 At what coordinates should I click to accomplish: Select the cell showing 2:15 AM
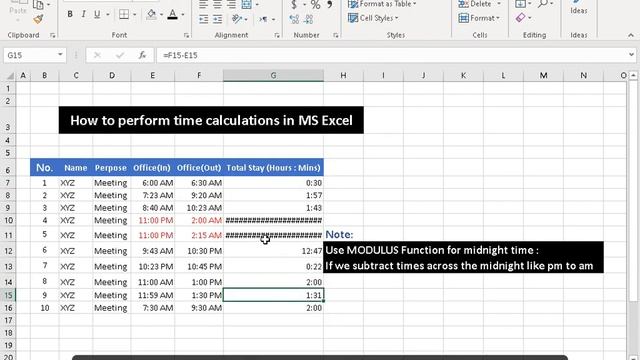point(199,235)
